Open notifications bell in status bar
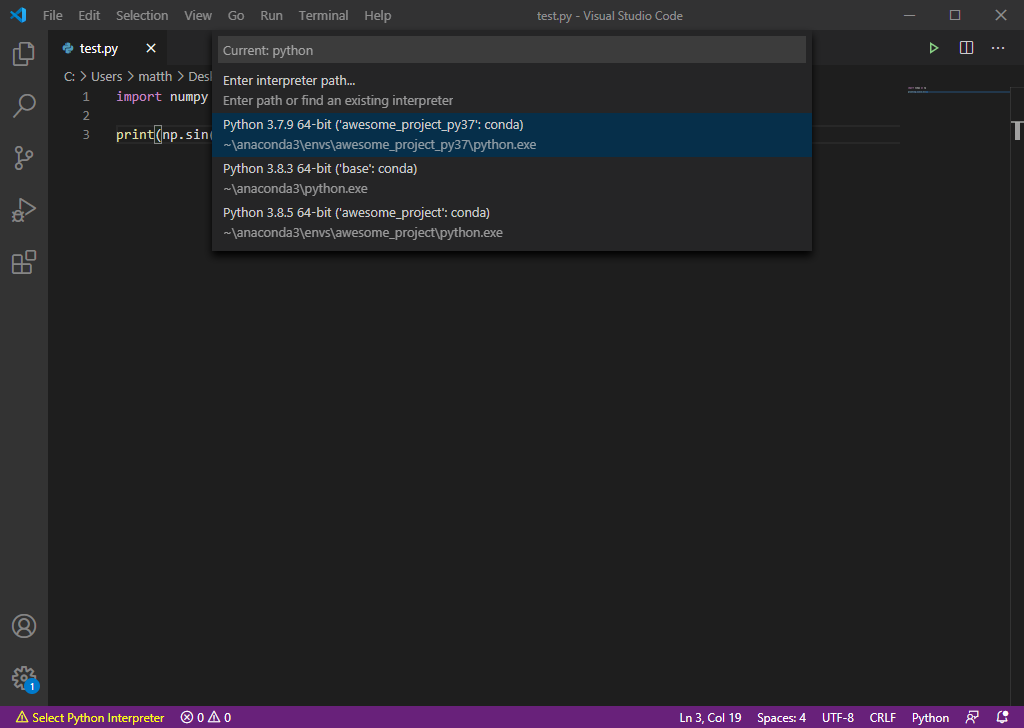 (1002, 718)
